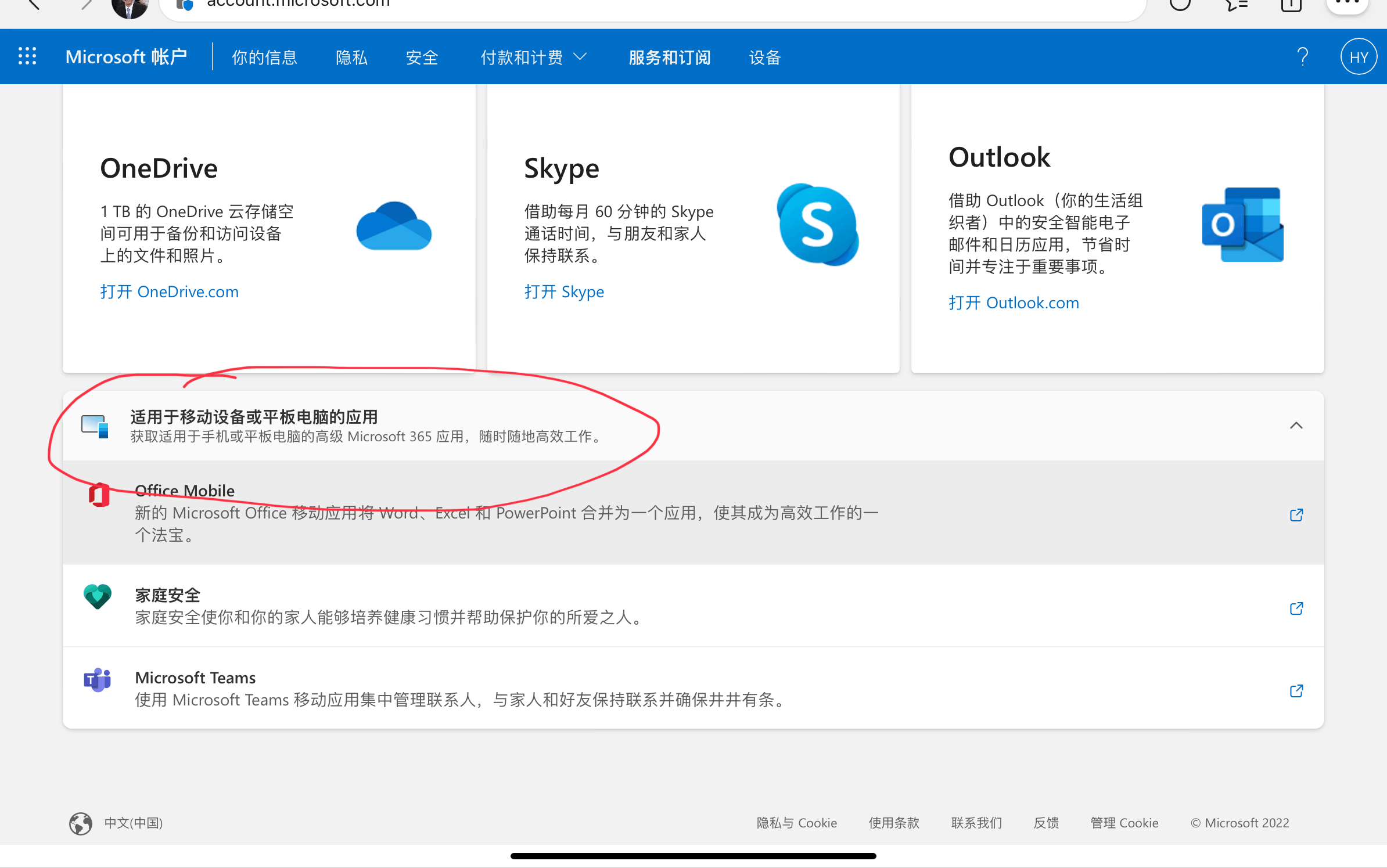Click the globe language icon
This screenshot has height=868, width=1387.
click(x=81, y=823)
